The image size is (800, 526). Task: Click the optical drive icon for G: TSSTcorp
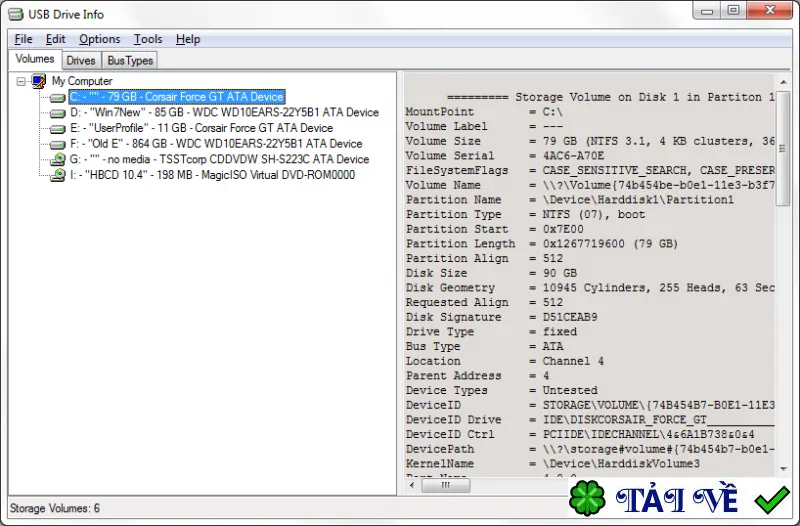pyautogui.click(x=58, y=159)
